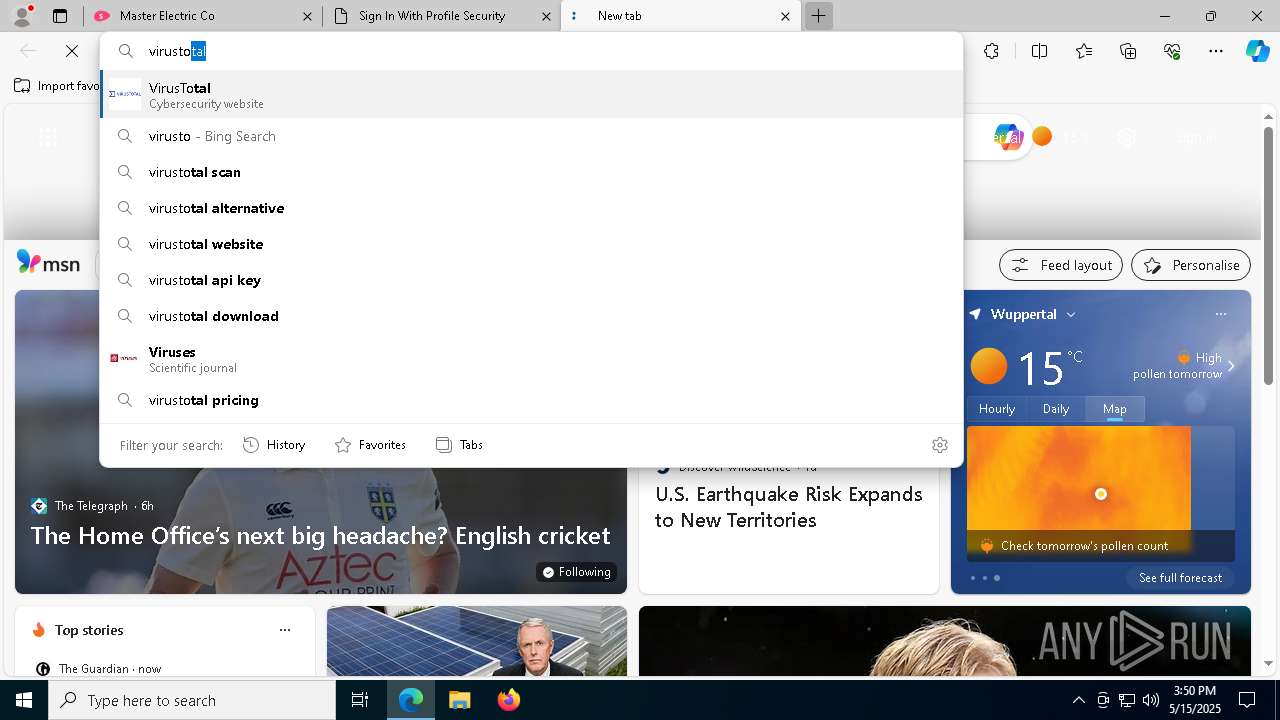The image size is (1280, 720).
Task: Open Task View icon on taskbar
Action: pos(360,700)
